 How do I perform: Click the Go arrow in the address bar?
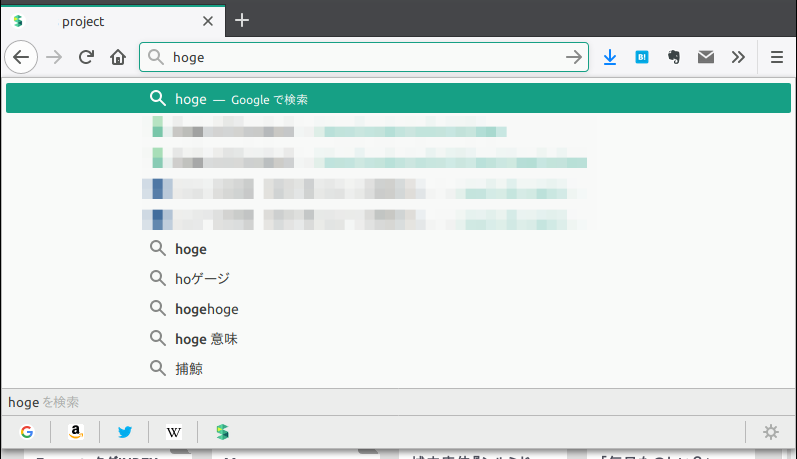[x=574, y=57]
